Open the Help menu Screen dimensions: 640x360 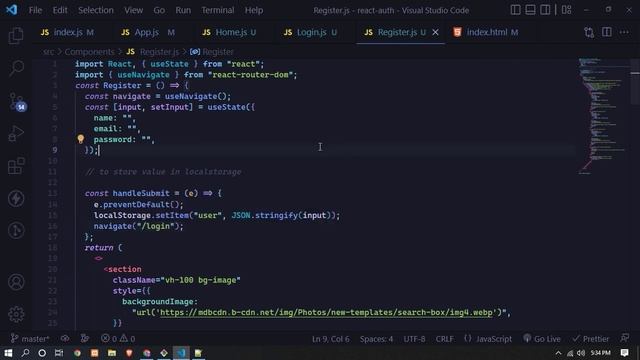254,10
